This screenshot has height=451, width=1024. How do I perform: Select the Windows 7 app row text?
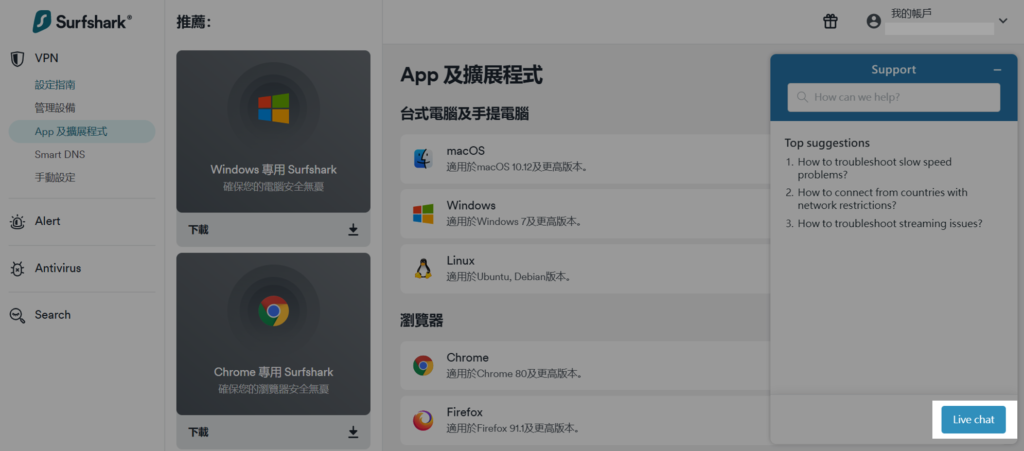point(514,213)
